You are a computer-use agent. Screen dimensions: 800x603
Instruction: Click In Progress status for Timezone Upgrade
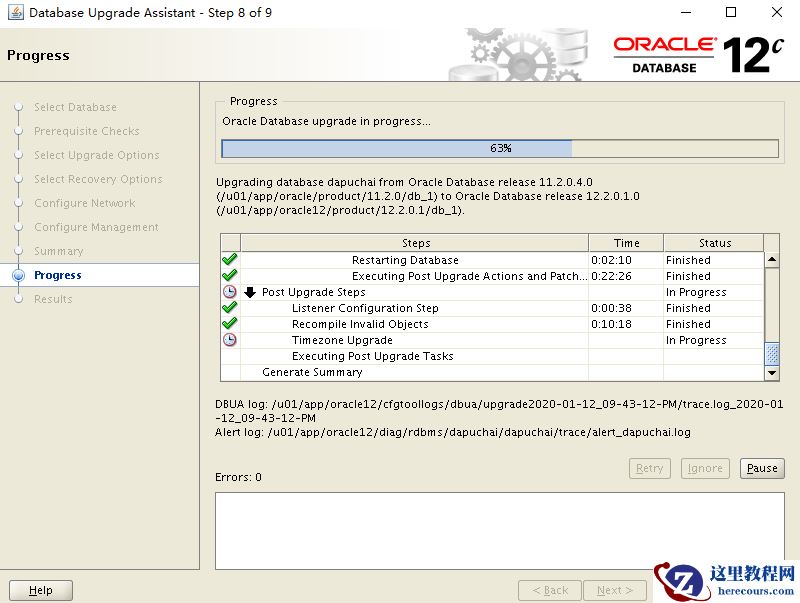point(696,340)
